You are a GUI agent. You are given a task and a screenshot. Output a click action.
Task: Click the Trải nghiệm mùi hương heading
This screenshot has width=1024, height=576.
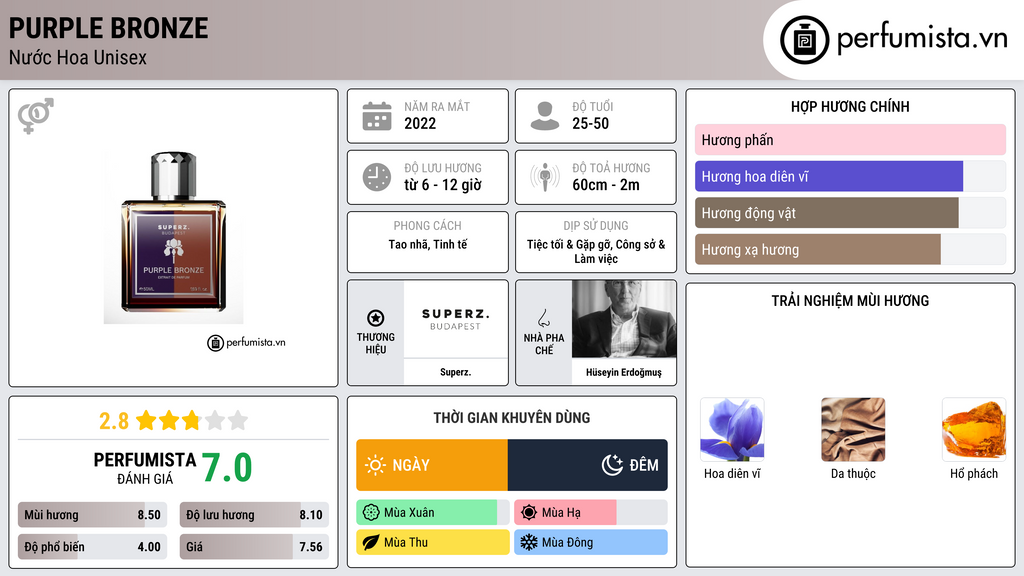850,301
